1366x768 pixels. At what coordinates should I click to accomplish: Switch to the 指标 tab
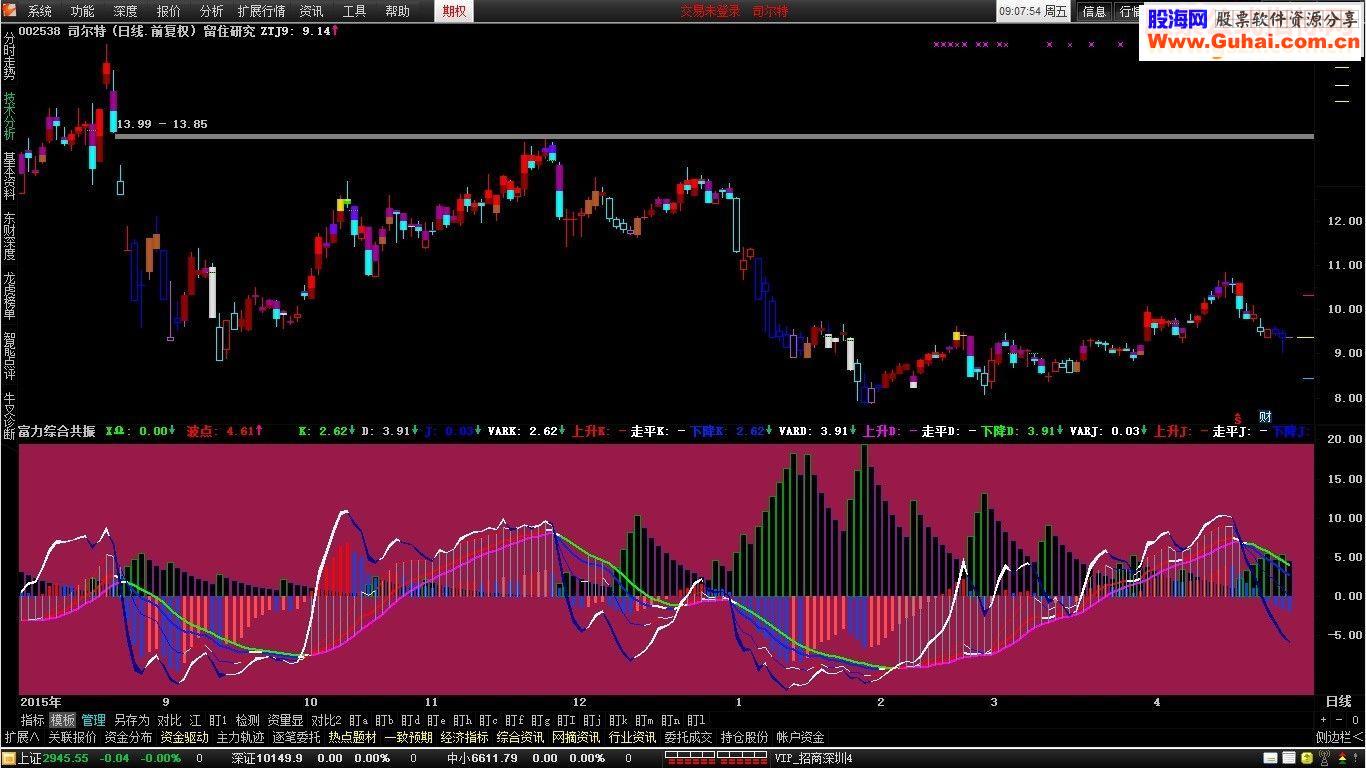pos(33,720)
